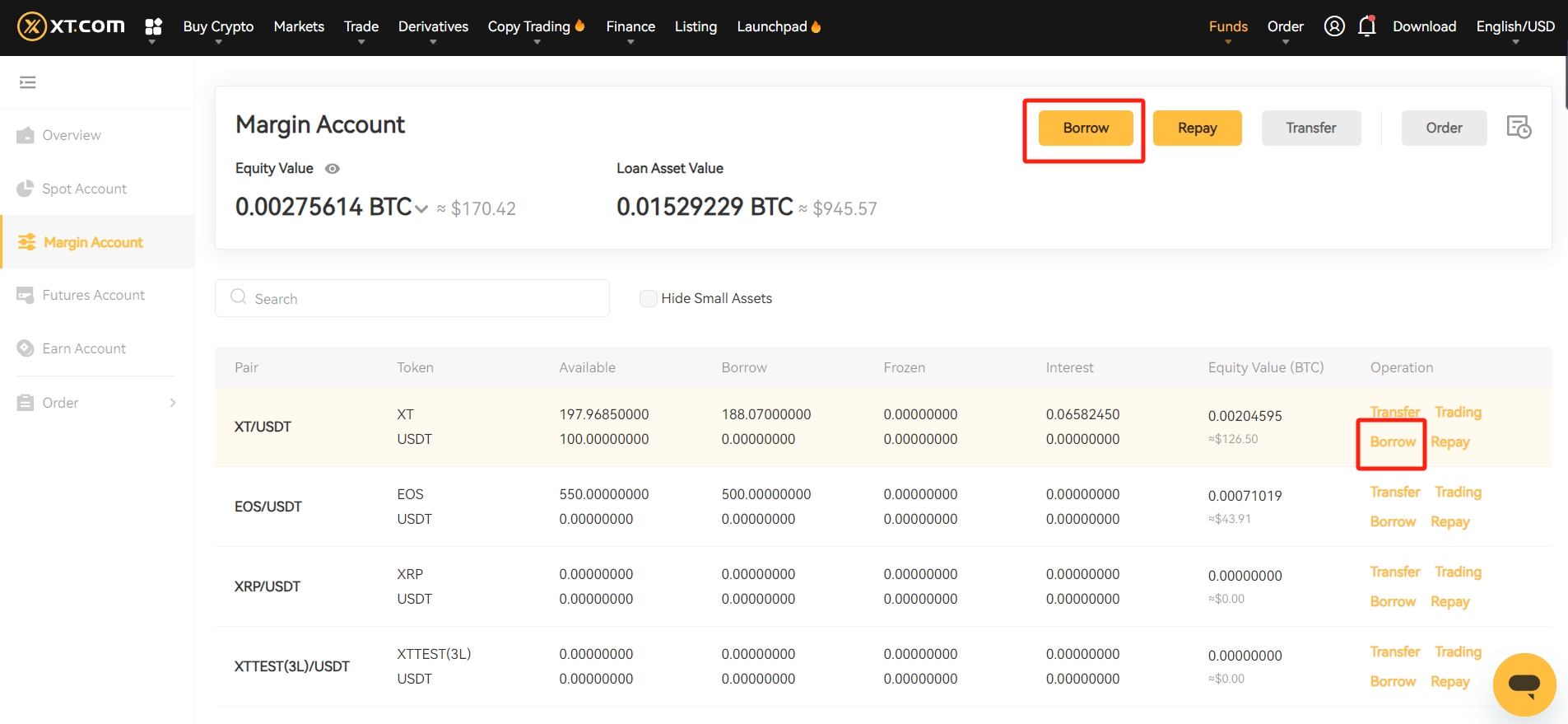This screenshot has width=1568, height=724.
Task: Open the margin history record icon
Action: pyautogui.click(x=1519, y=127)
